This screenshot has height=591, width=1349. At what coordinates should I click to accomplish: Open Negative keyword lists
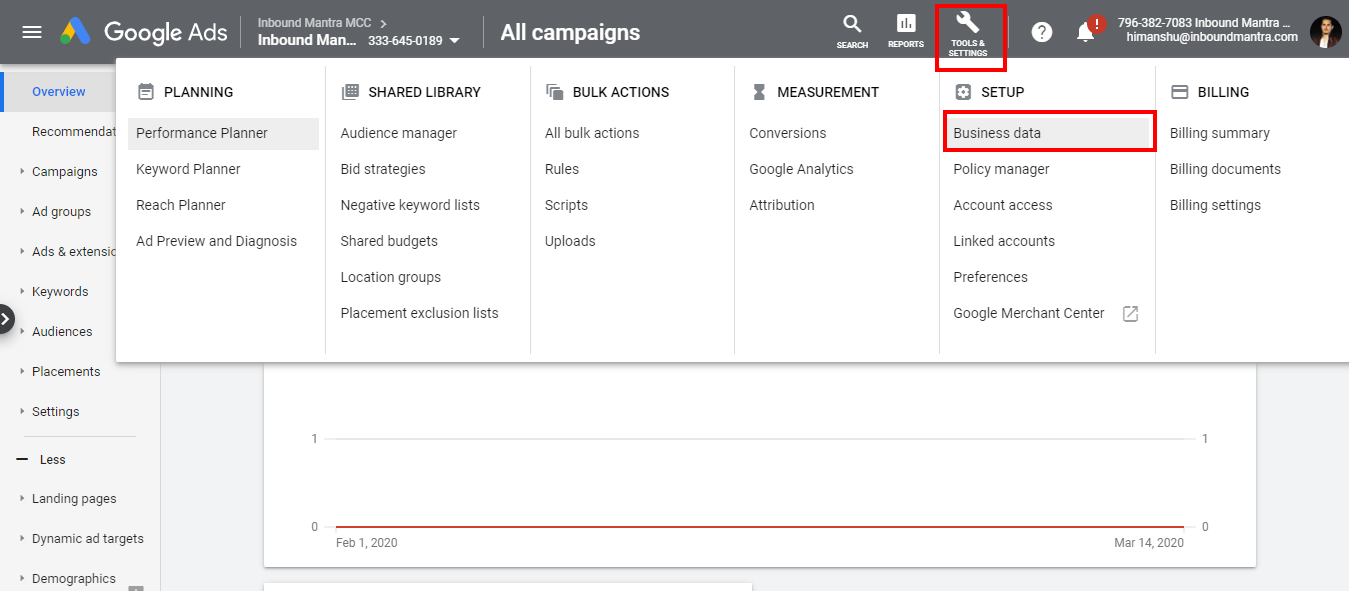(x=410, y=205)
